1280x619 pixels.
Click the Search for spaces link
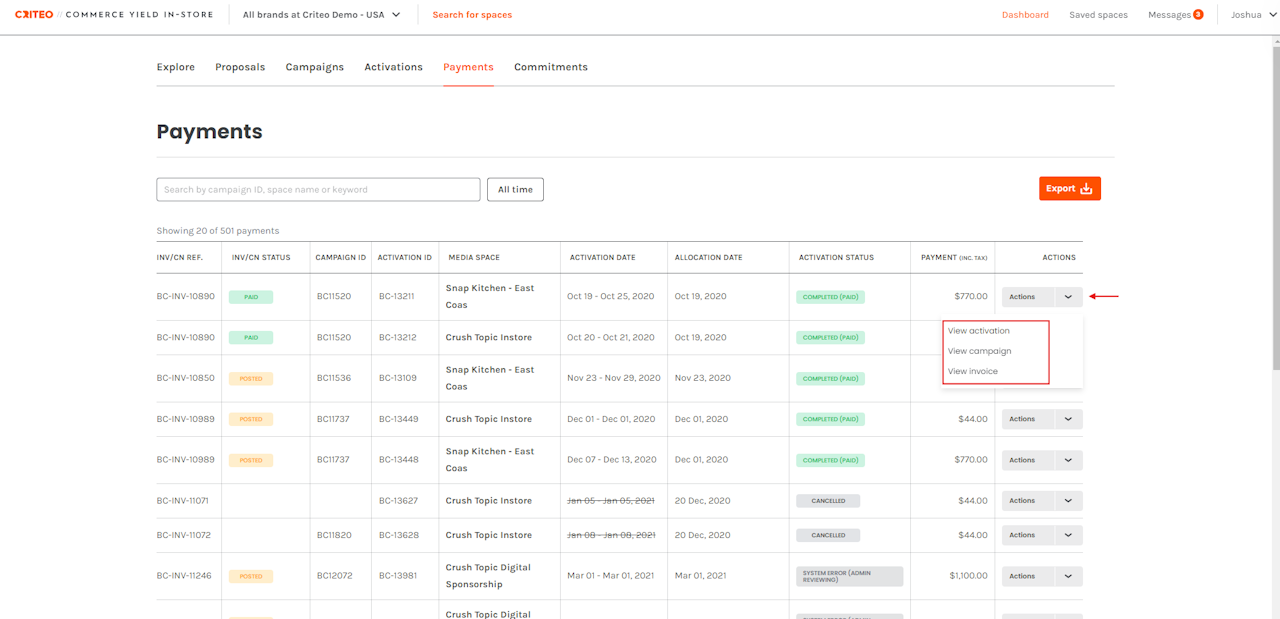pyautogui.click(x=471, y=15)
